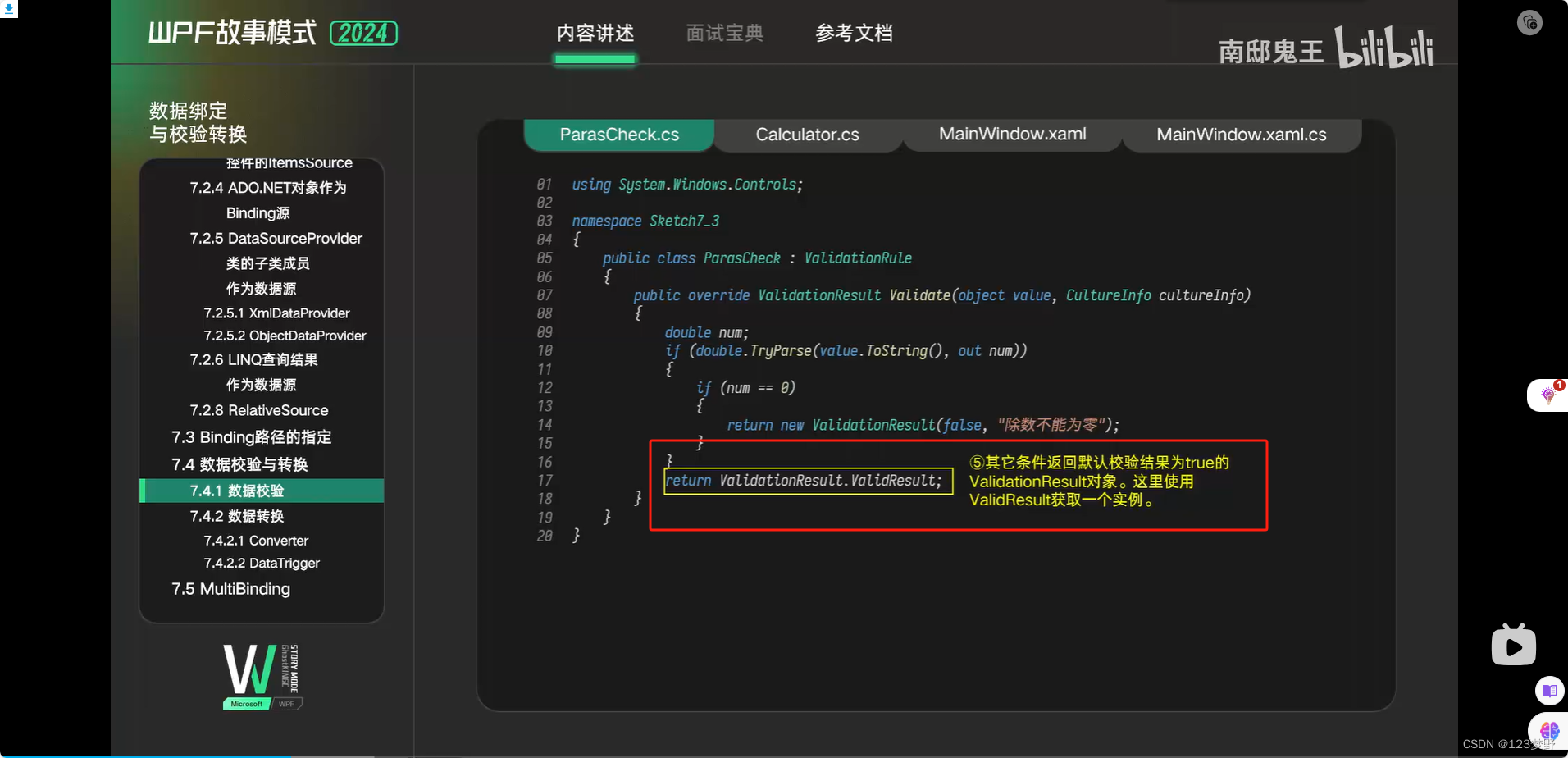Click the 'public class ParasCheck' code line

[x=757, y=258]
